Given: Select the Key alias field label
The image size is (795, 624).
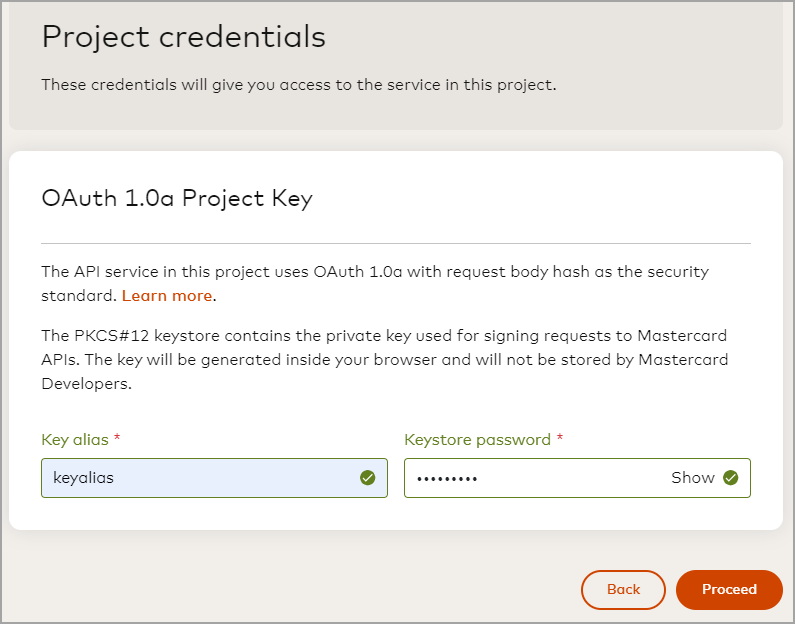Looking at the screenshot, I should (x=75, y=439).
